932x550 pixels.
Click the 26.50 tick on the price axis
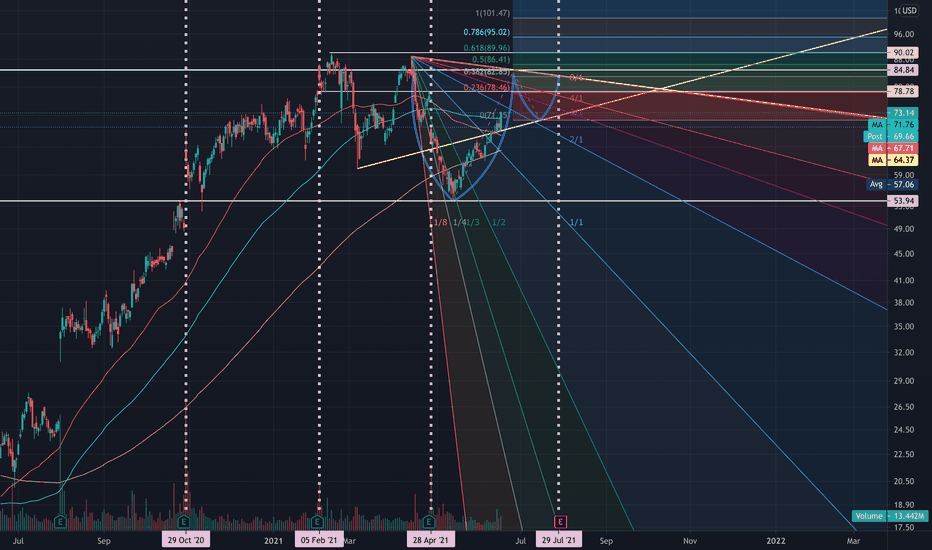point(903,407)
